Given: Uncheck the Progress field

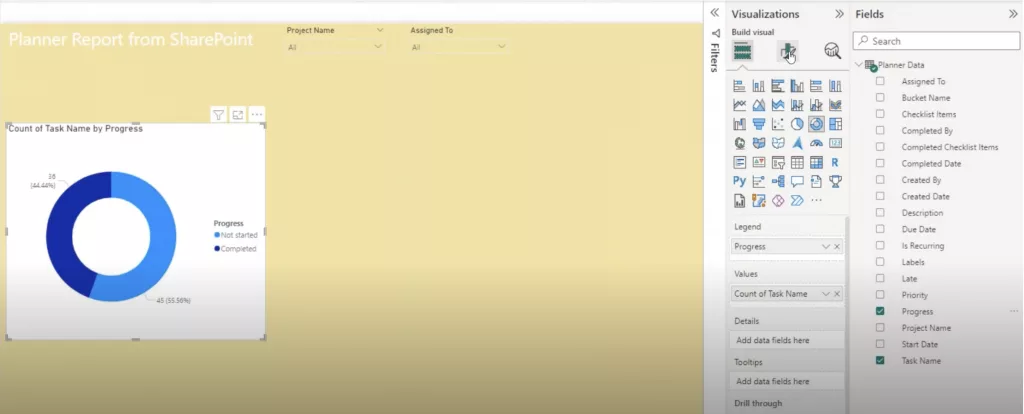Looking at the screenshot, I should pos(880,311).
